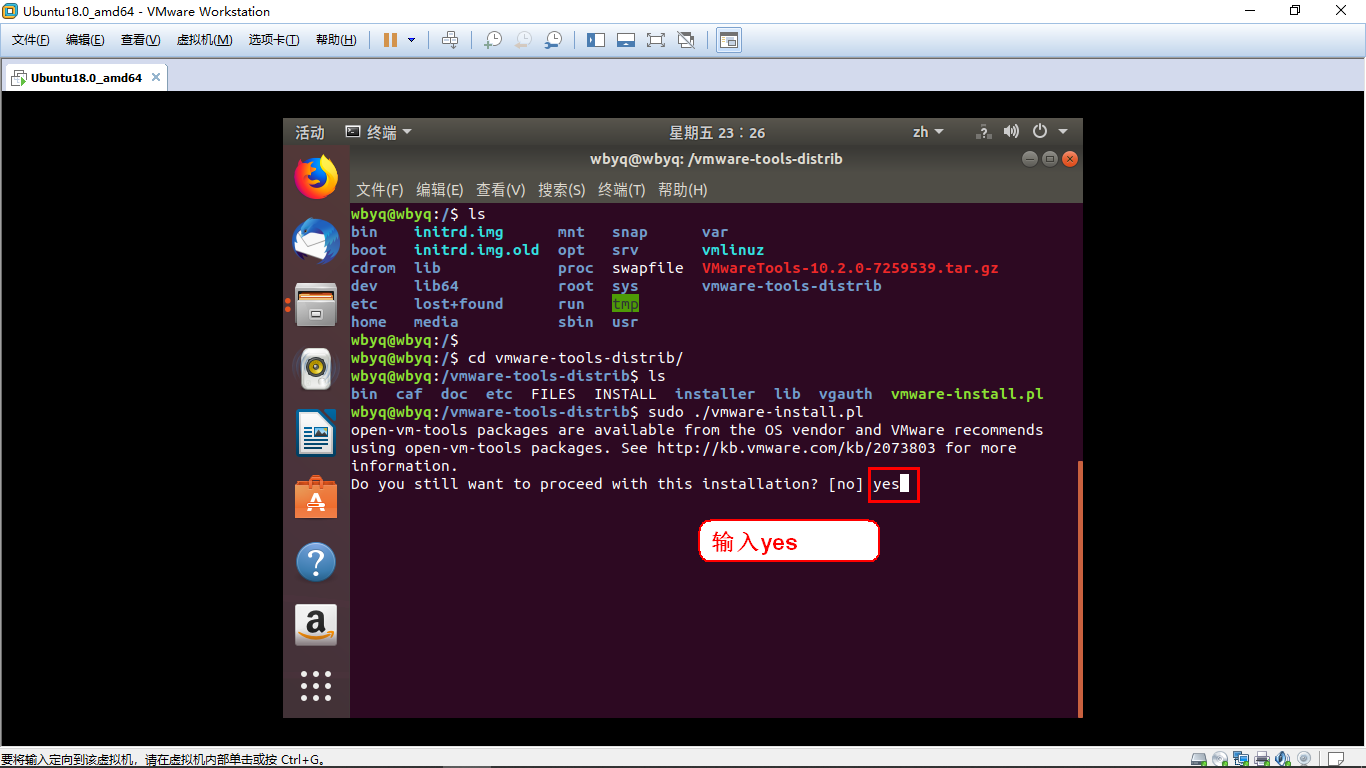
Task: Open the power options dropdown arrow
Action: point(411,40)
